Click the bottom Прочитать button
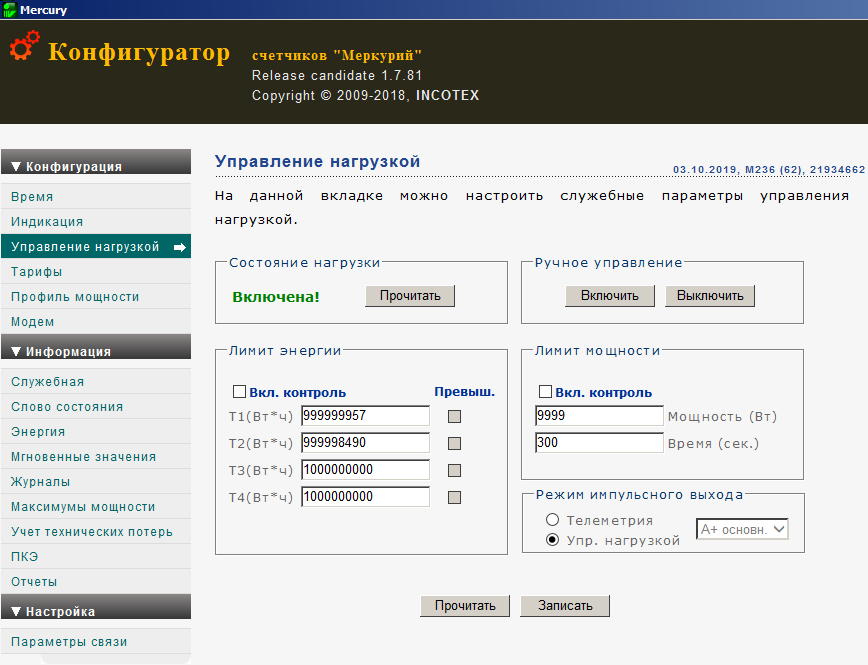 [x=465, y=606]
